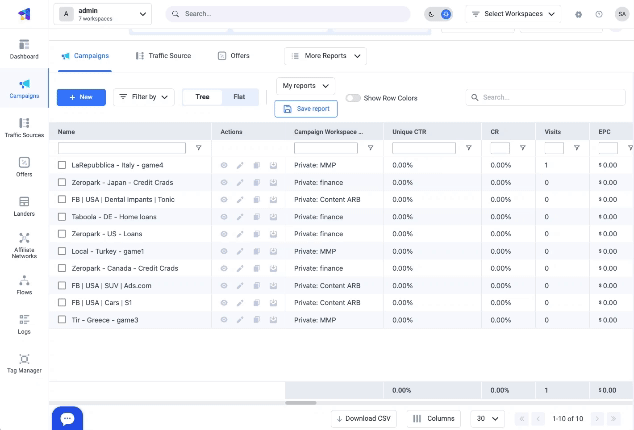634x430 pixels.
Task: Click the top global Search field
Action: (288, 14)
